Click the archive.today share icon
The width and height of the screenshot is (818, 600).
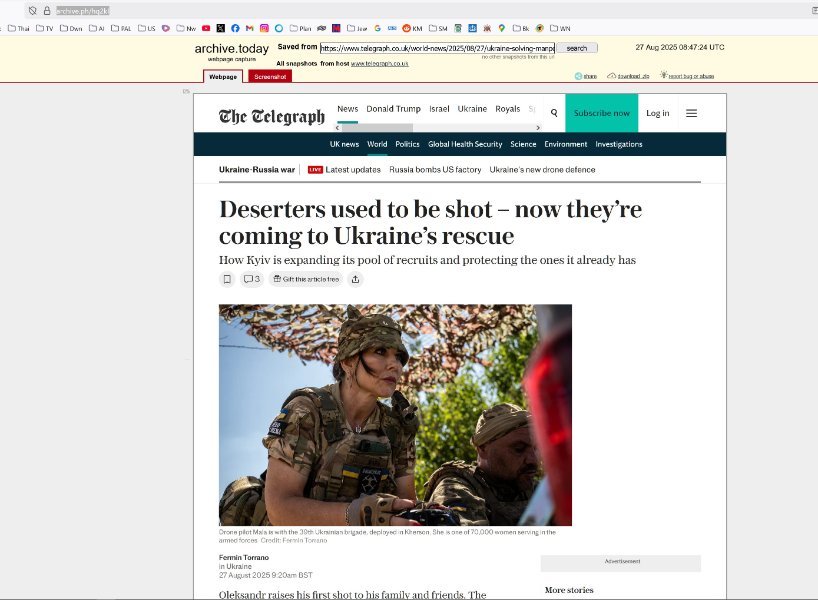point(586,76)
